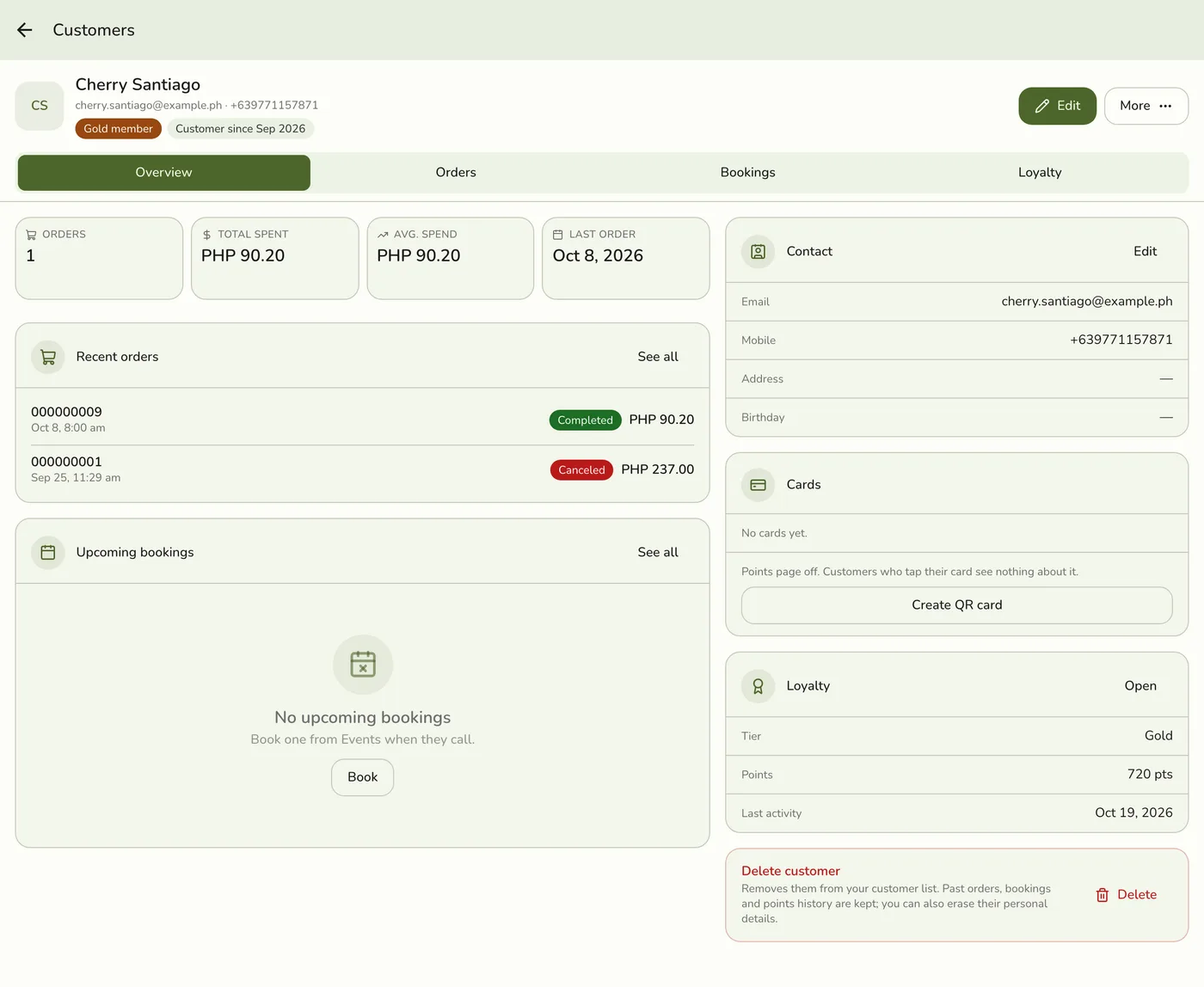Click the Completed status badge
The width and height of the screenshot is (1204, 987).
point(585,420)
